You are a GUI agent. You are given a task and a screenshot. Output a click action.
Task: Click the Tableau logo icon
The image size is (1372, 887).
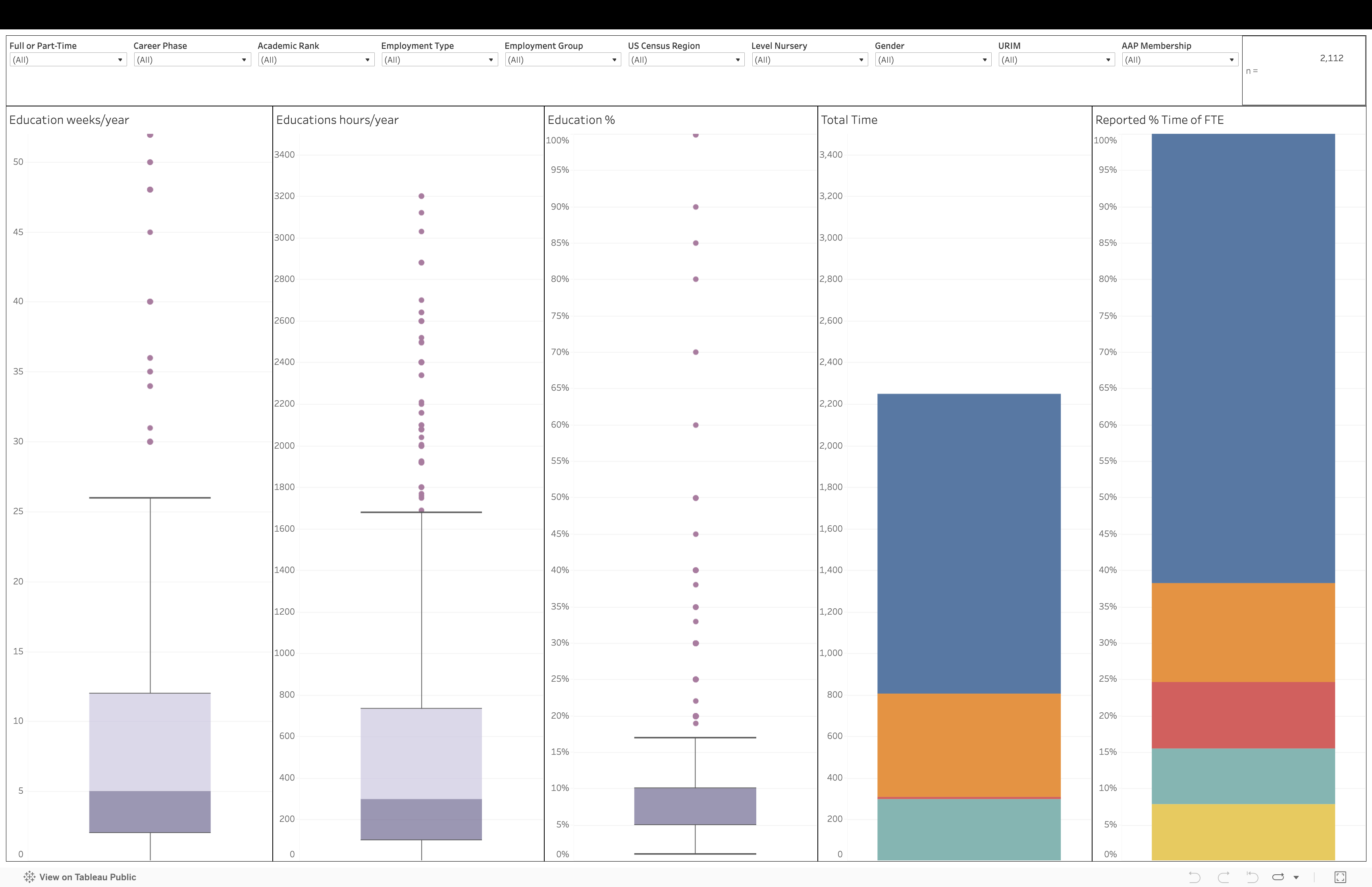point(29,877)
